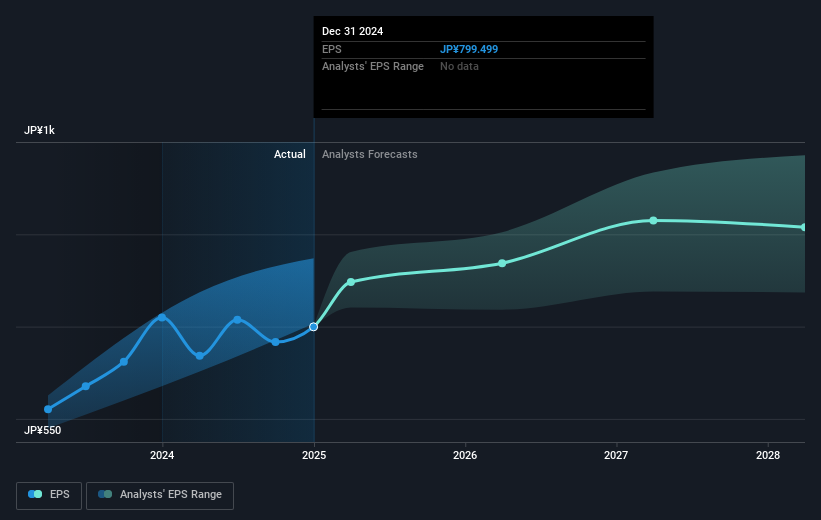Click the 2025 x-axis label
Image resolution: width=821 pixels, height=520 pixels.
(314, 455)
